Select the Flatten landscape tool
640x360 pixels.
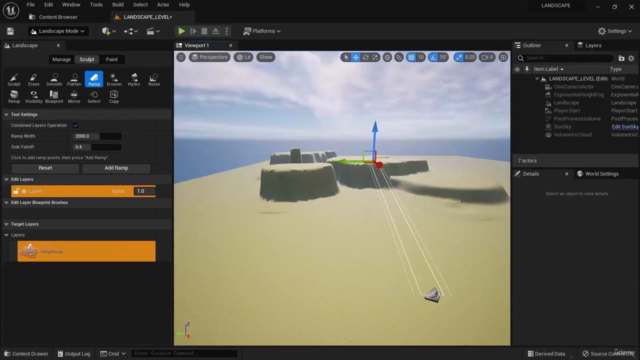click(74, 79)
